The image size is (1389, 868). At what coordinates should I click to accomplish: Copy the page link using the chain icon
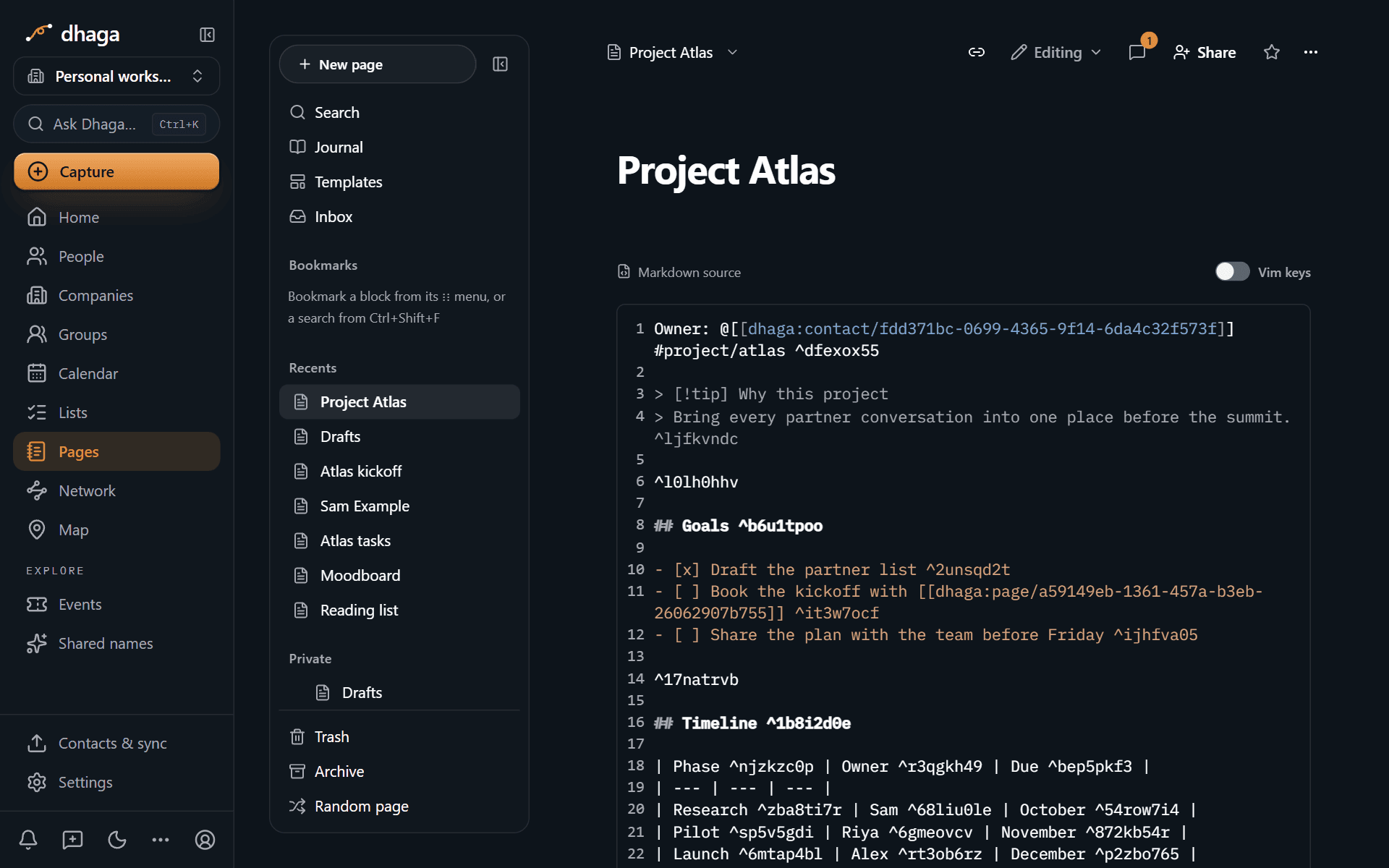977,52
